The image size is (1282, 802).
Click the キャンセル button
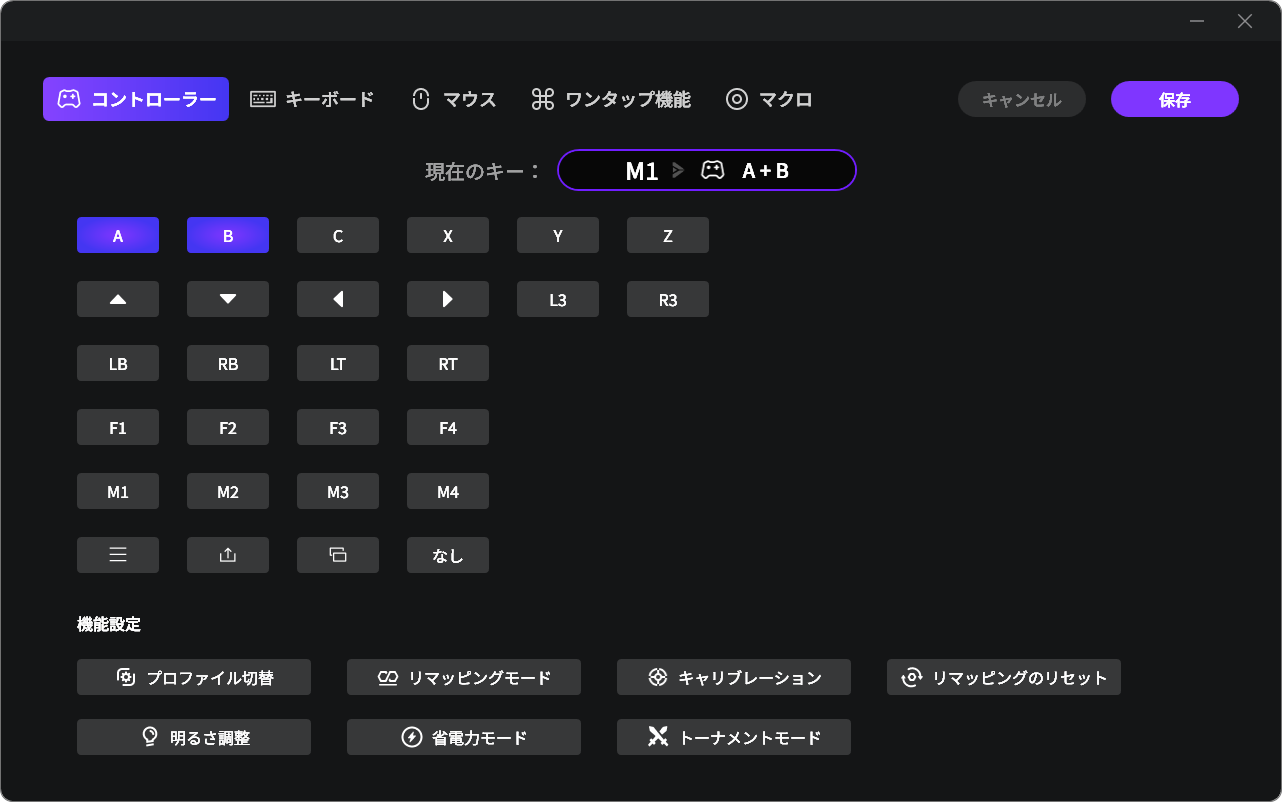tap(1021, 99)
